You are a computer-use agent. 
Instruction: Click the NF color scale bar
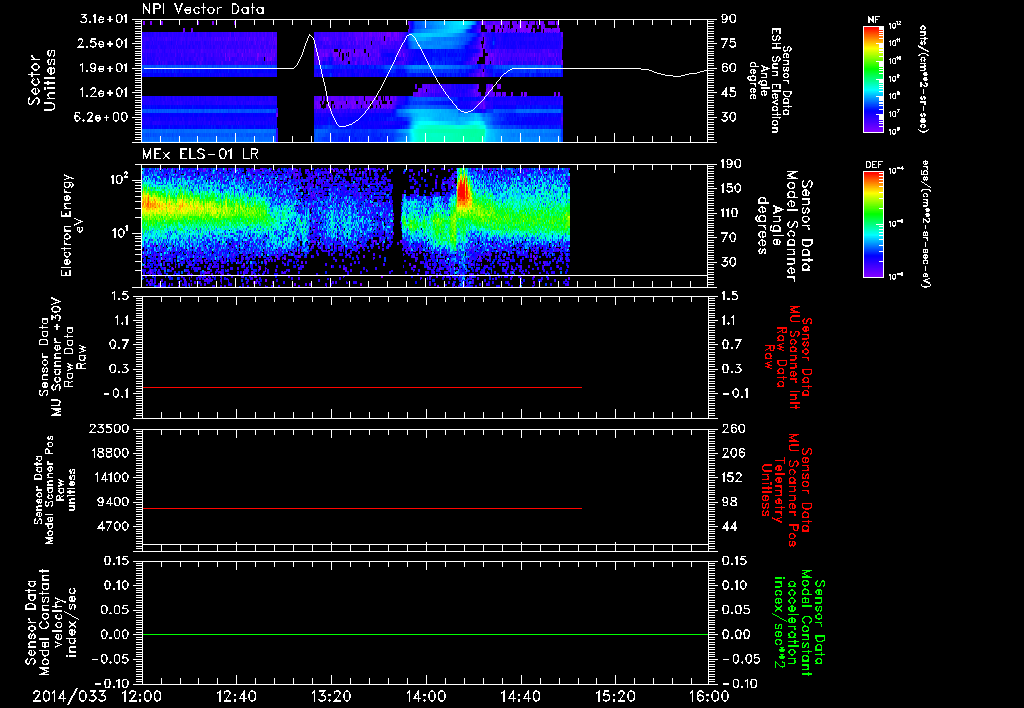873,78
